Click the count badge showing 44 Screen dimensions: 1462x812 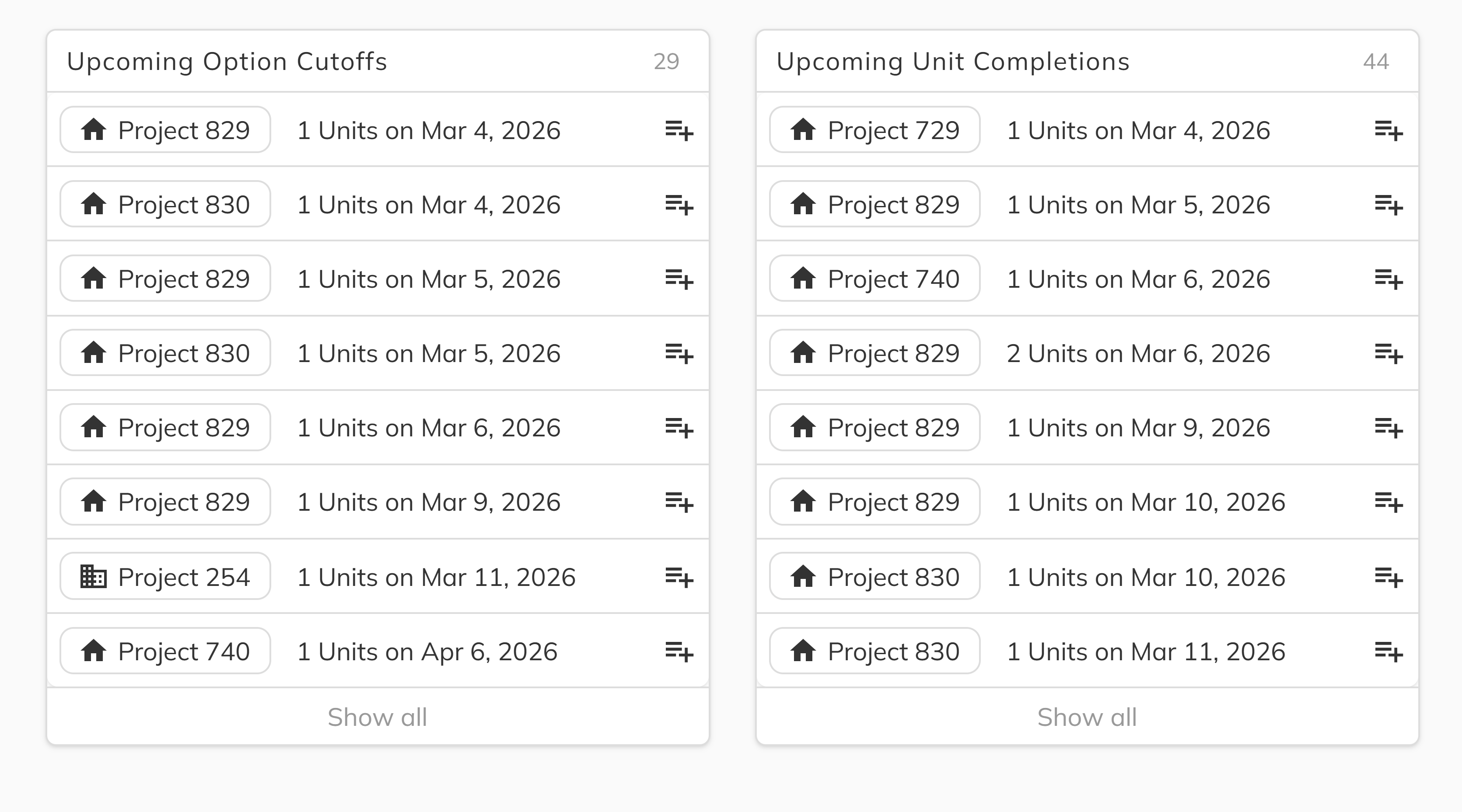pyautogui.click(x=1376, y=61)
